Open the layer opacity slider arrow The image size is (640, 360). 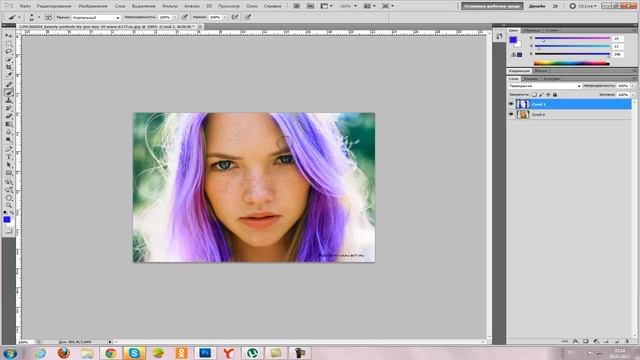(633, 86)
